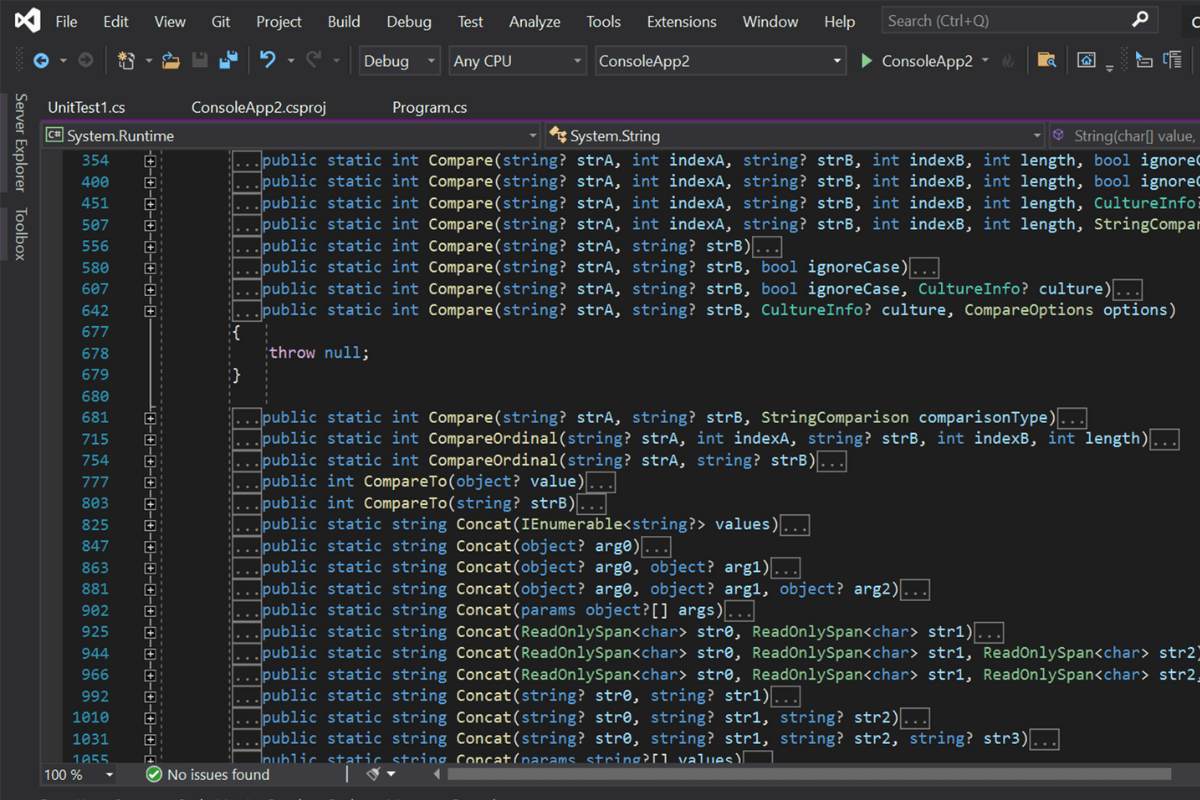Open the toolbar overflow options arrow
The height and width of the screenshot is (800, 1200).
tap(1109, 67)
